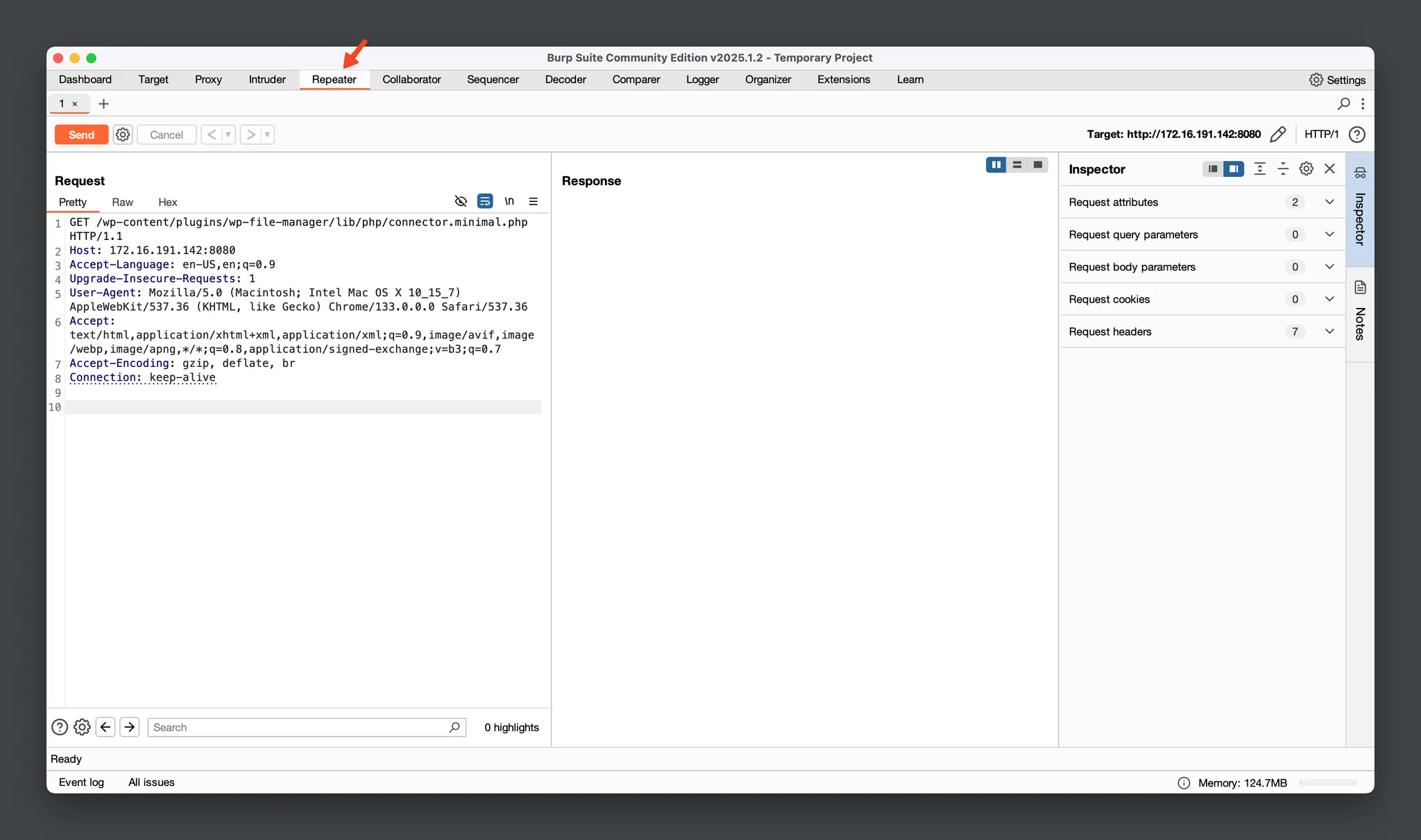Click the orange Send button
The image size is (1421, 840).
(x=81, y=135)
